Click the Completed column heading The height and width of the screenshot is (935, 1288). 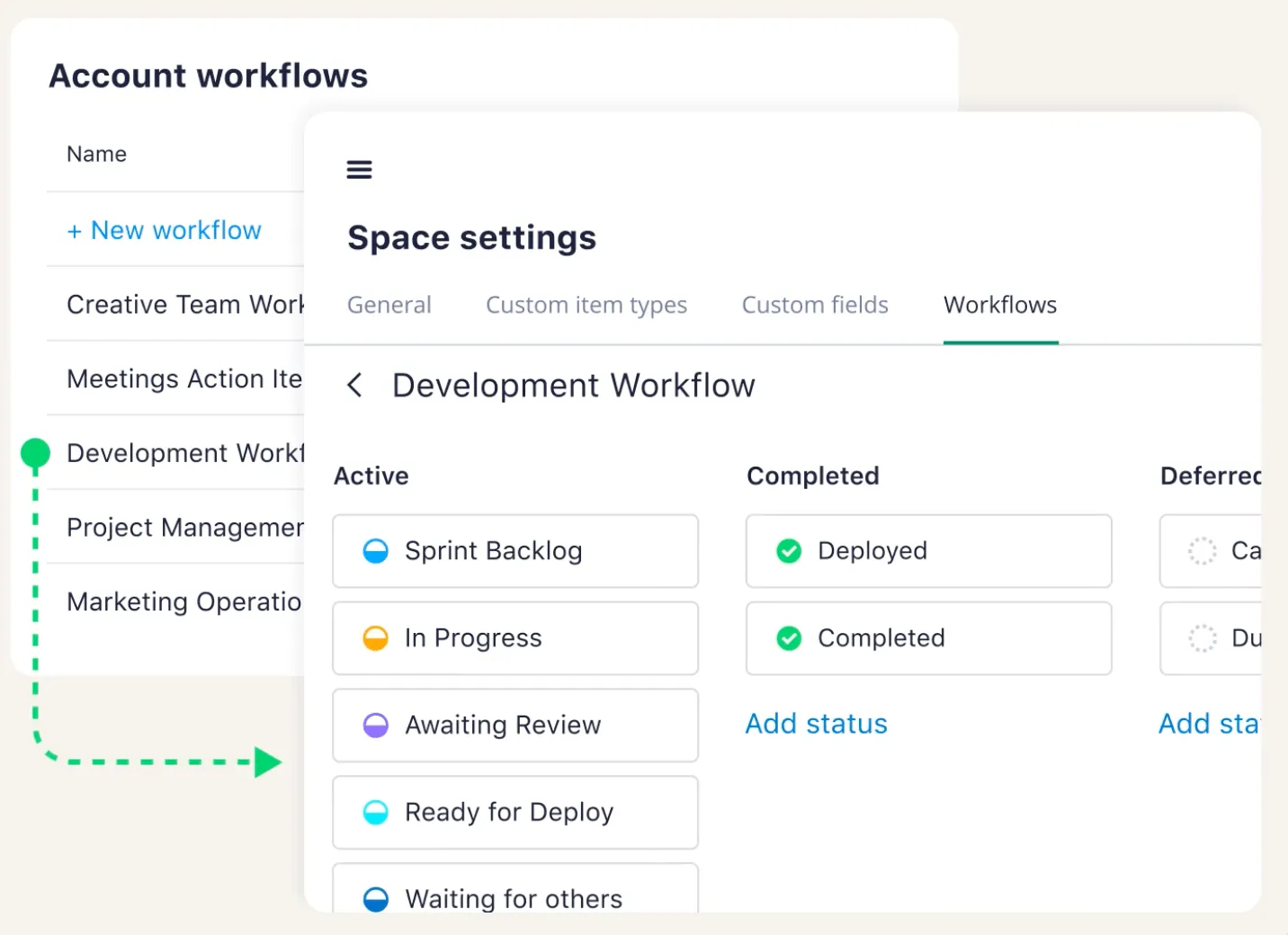[x=813, y=476]
